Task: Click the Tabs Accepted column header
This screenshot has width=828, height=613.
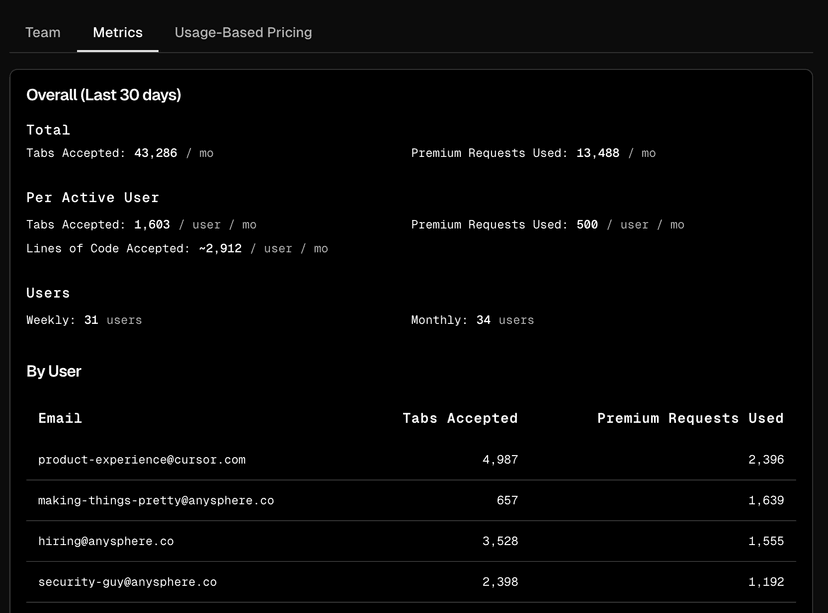Action: [460, 418]
